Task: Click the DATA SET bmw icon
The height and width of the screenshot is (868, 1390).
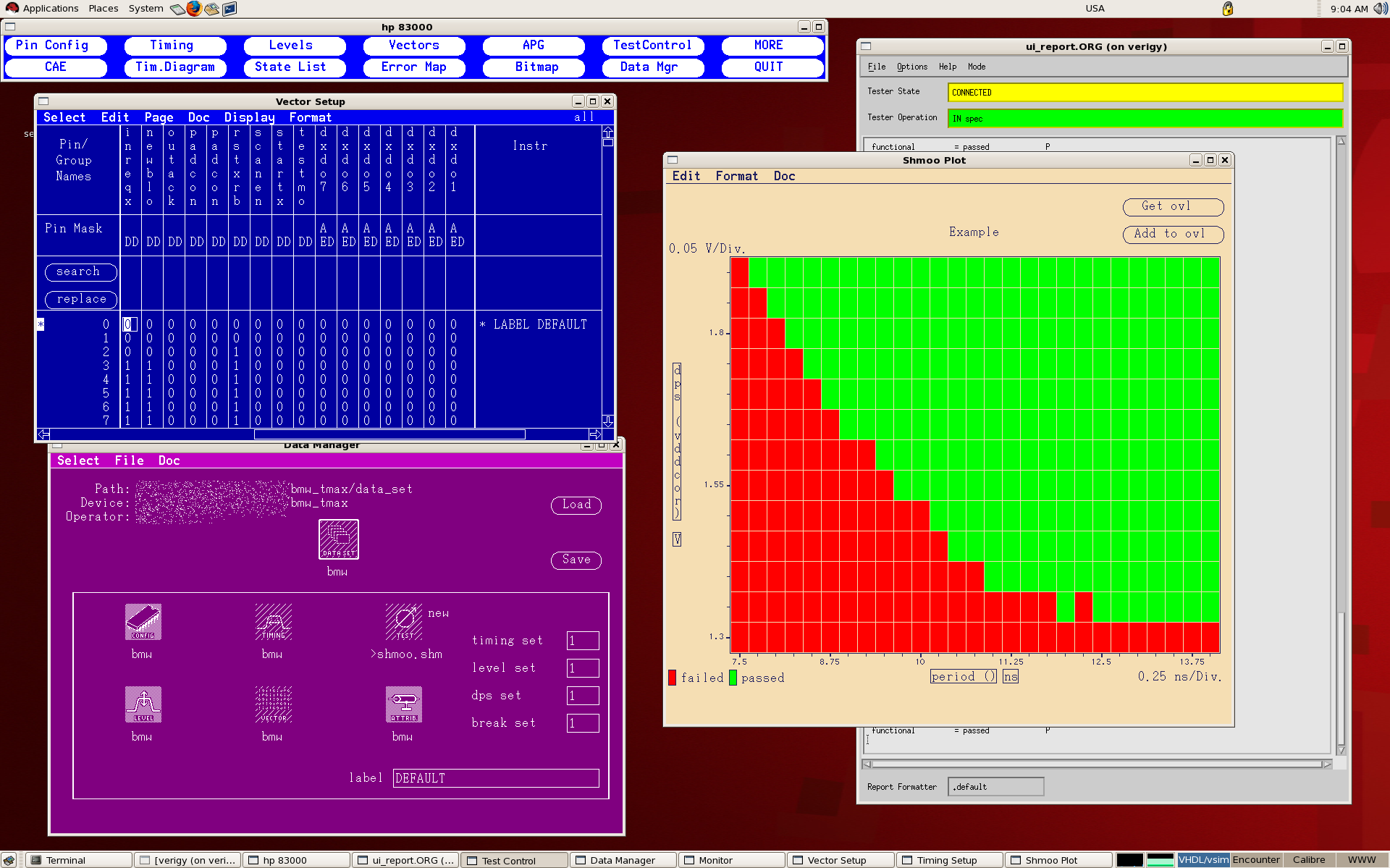Action: coord(338,539)
